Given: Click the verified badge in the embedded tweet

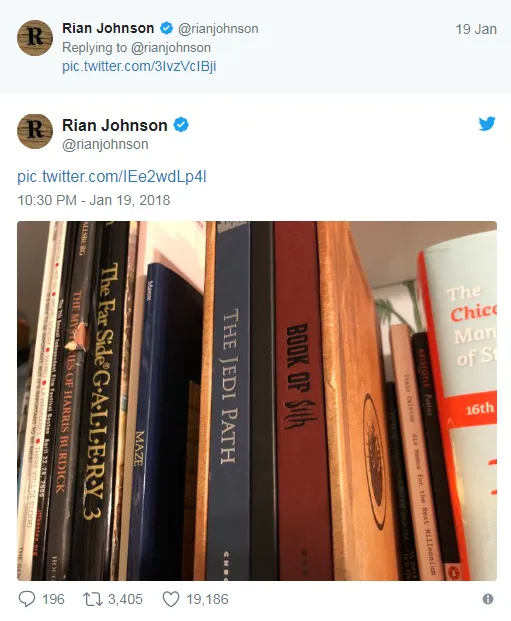Looking at the screenshot, I should [x=181, y=125].
